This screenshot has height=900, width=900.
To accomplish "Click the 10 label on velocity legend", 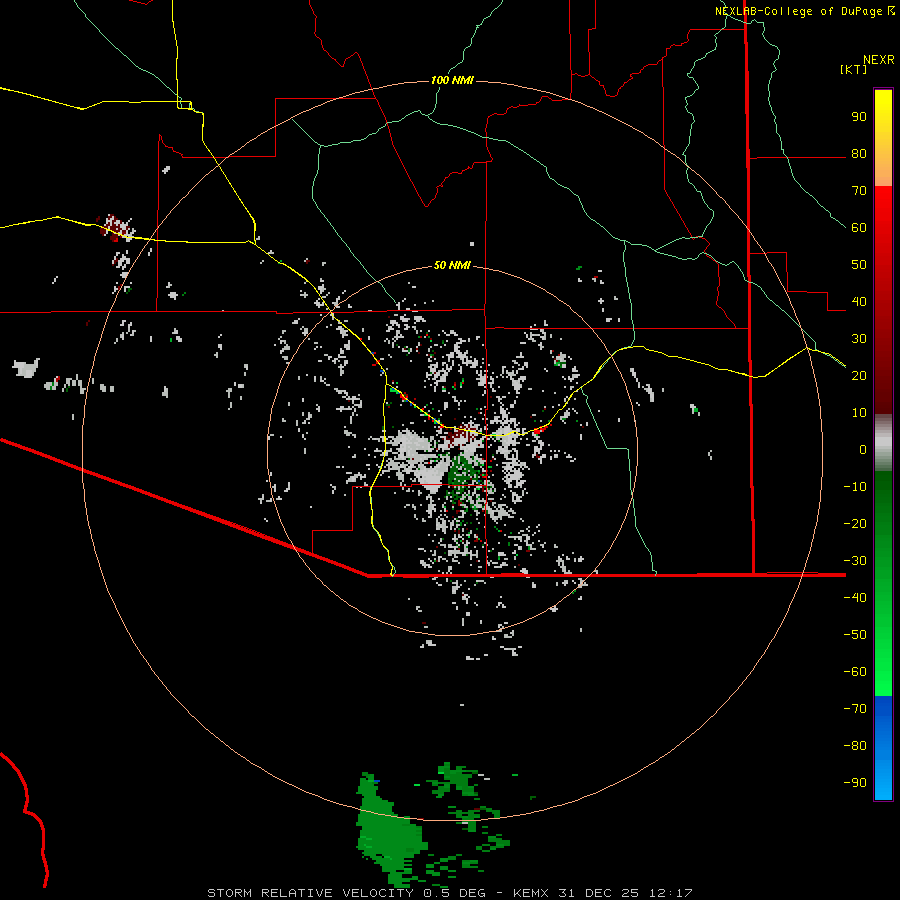I will tap(859, 413).
